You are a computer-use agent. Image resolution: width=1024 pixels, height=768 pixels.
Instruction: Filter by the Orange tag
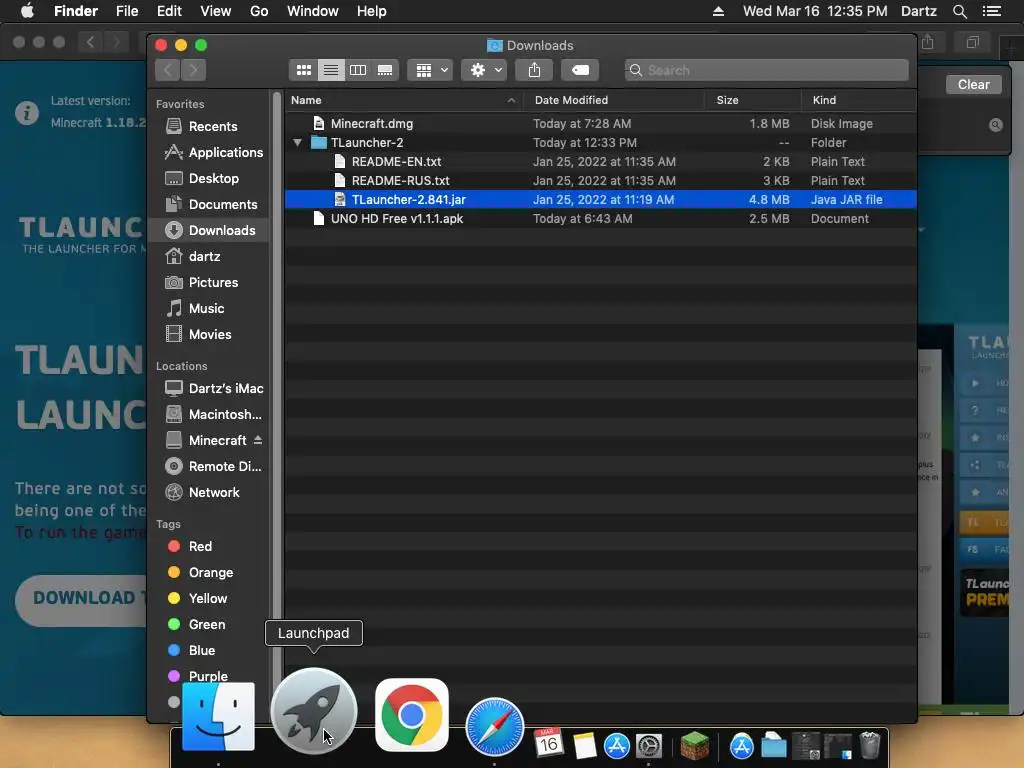coord(209,573)
